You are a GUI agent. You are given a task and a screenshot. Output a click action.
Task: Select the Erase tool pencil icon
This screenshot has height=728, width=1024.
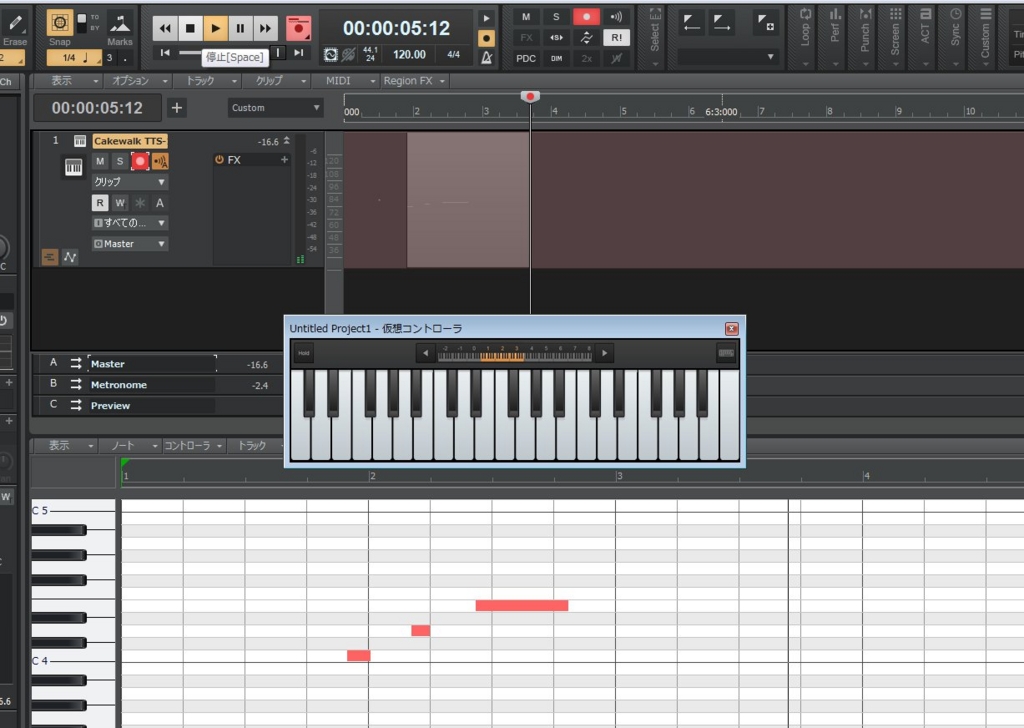point(14,23)
